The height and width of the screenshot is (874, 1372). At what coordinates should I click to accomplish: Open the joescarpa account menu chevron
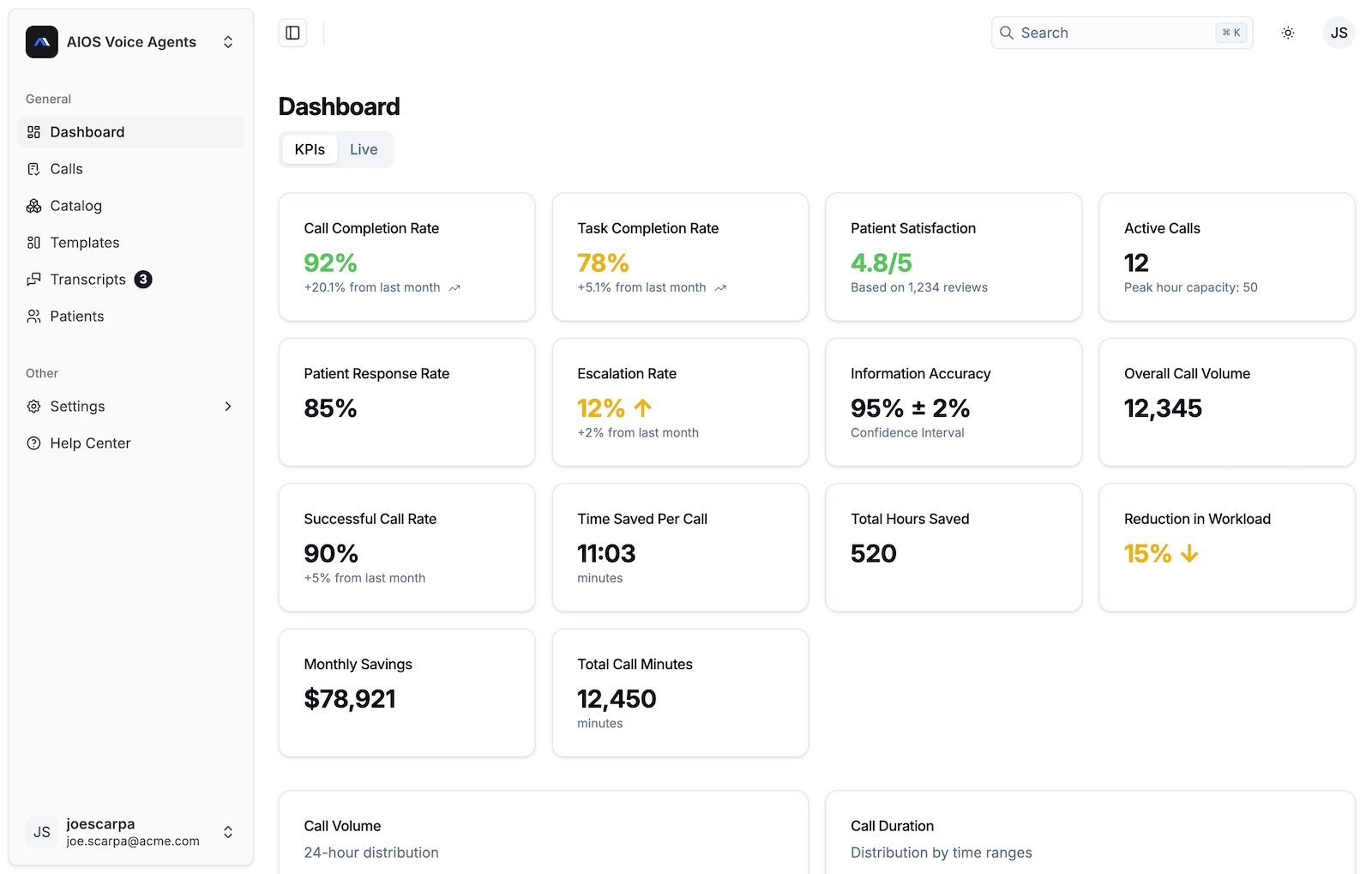(x=228, y=832)
